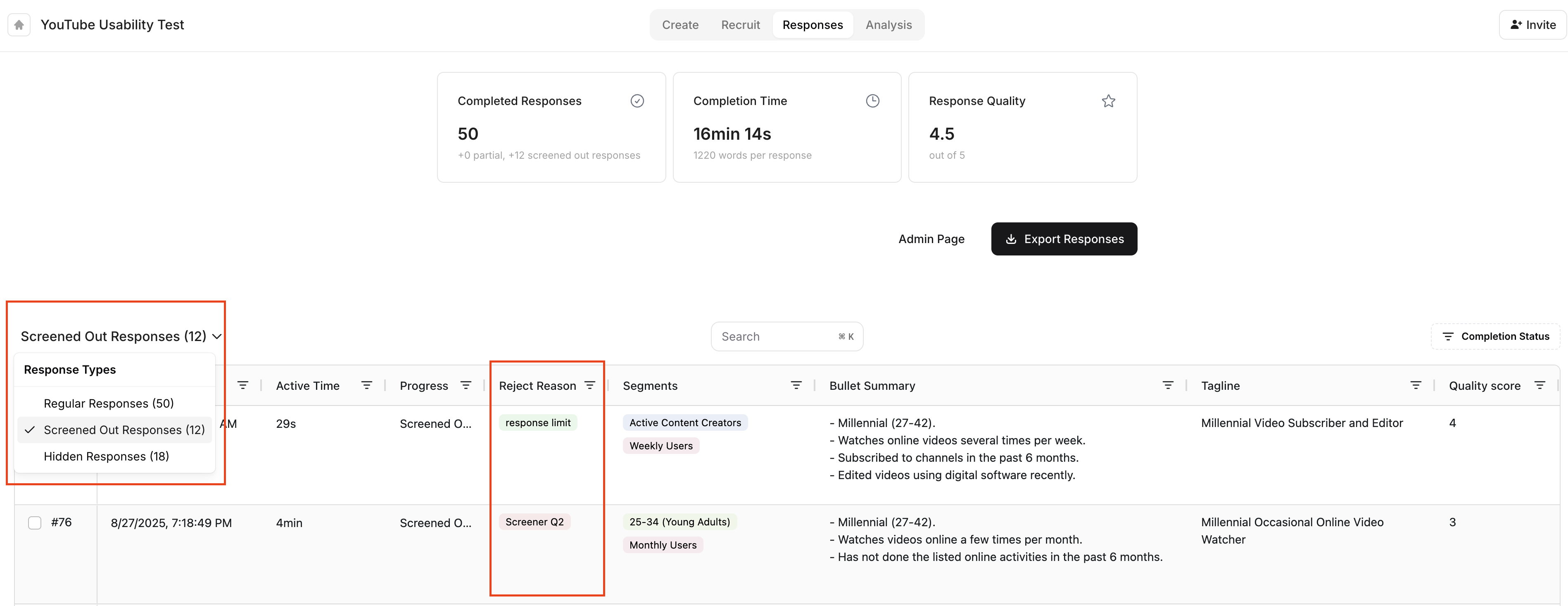Image resolution: width=1568 pixels, height=606 pixels.
Task: Open the Admin Page link
Action: 931,239
